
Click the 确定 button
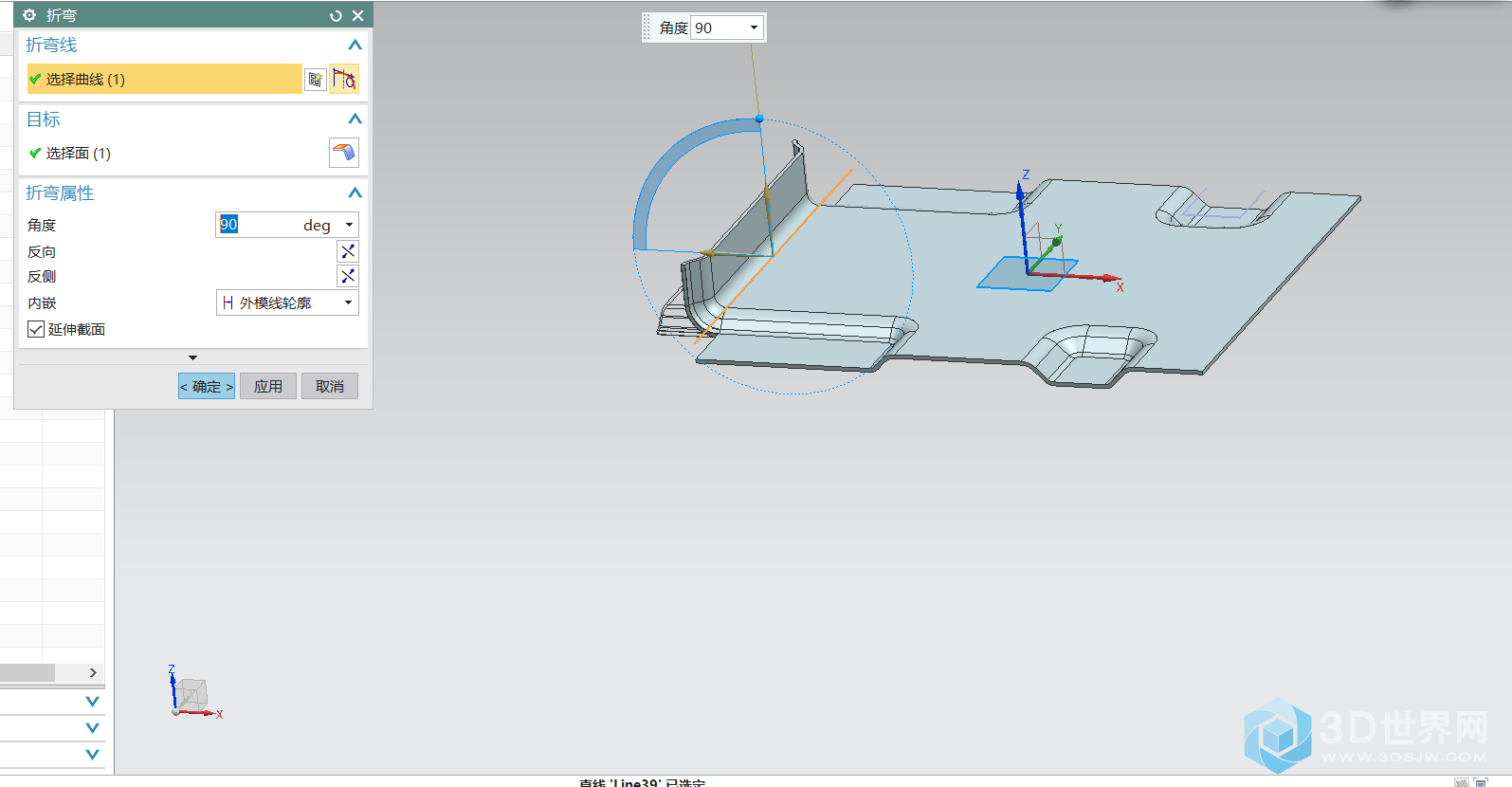click(x=207, y=386)
